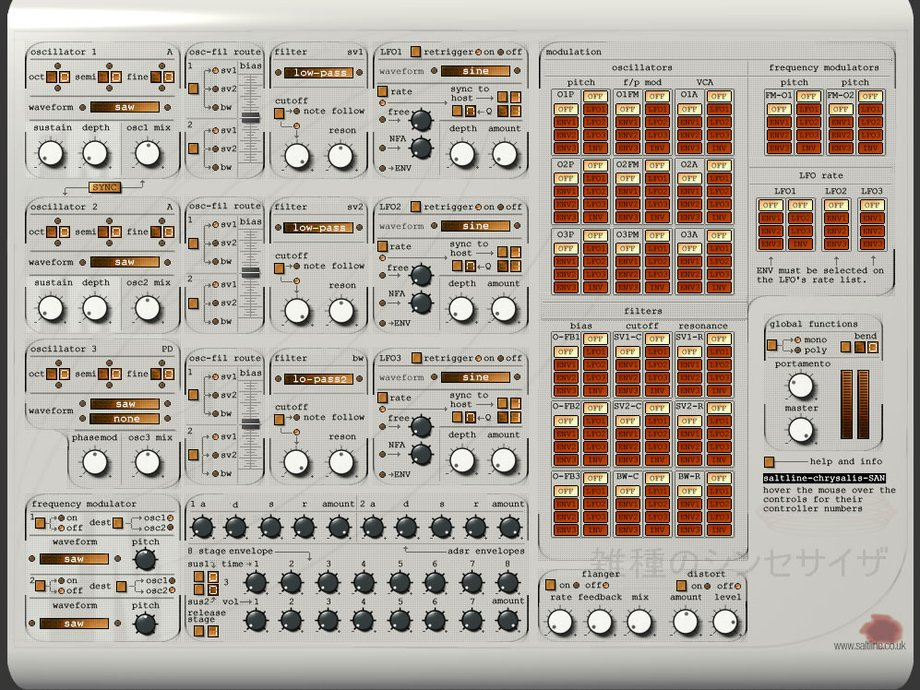920x690 pixels.
Task: Click the oscillator 3 phasemod knob
Action: point(94,462)
